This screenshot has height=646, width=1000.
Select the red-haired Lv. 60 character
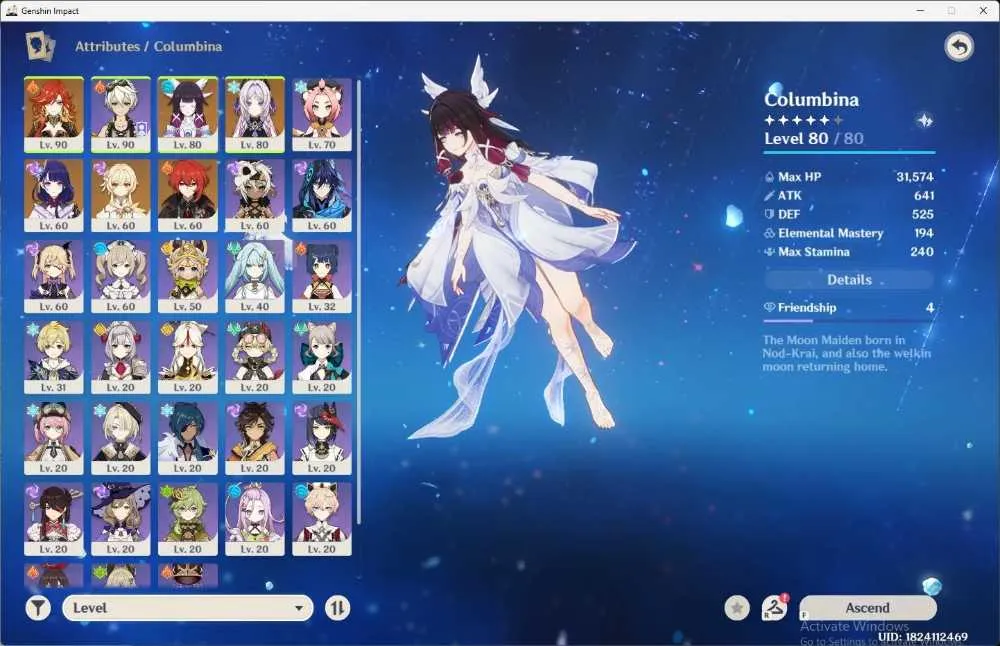[x=188, y=196]
